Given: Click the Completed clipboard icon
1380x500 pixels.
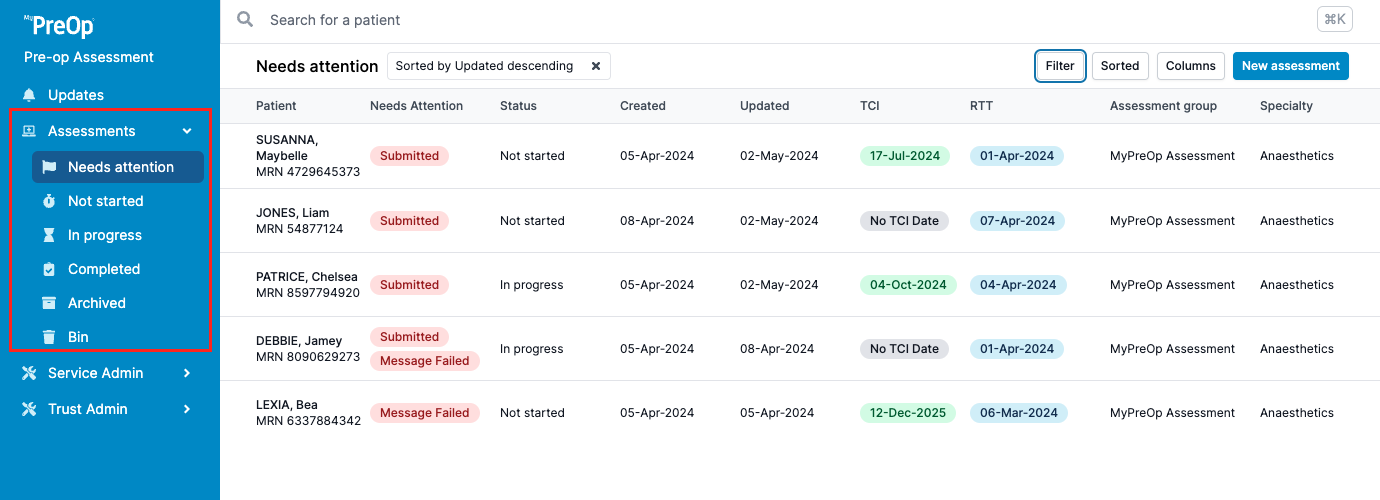Looking at the screenshot, I should 49,269.
